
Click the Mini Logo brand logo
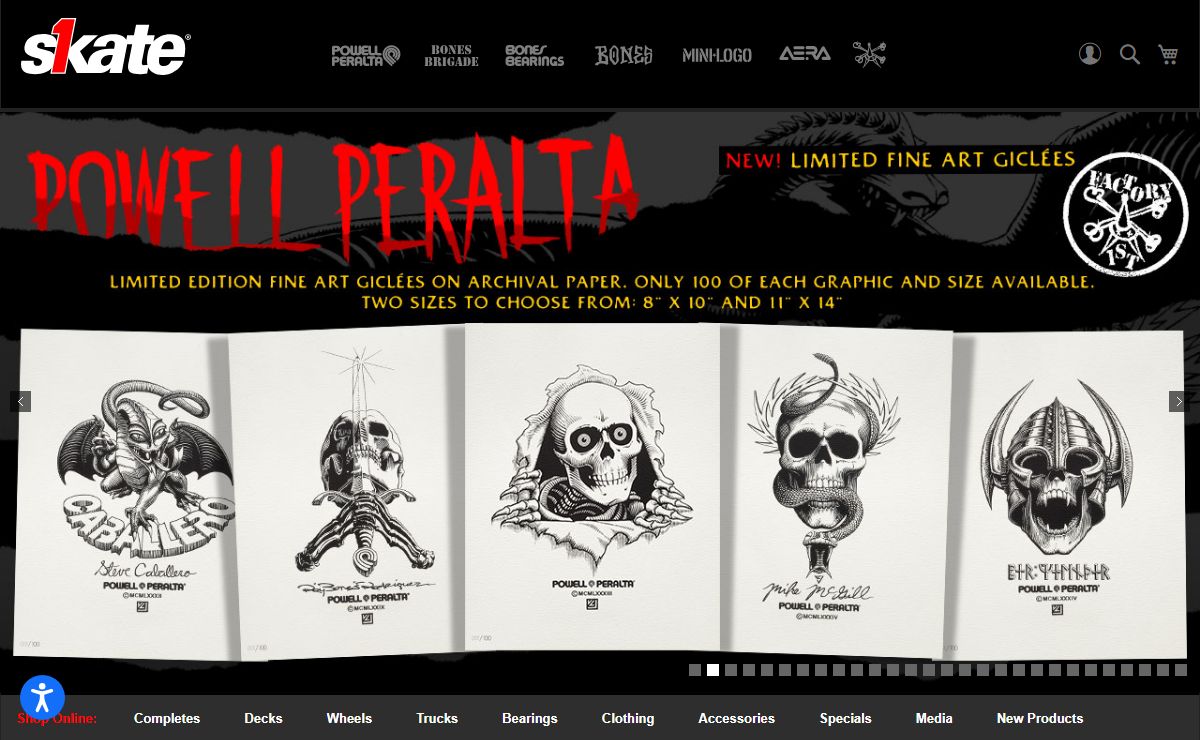coord(717,55)
